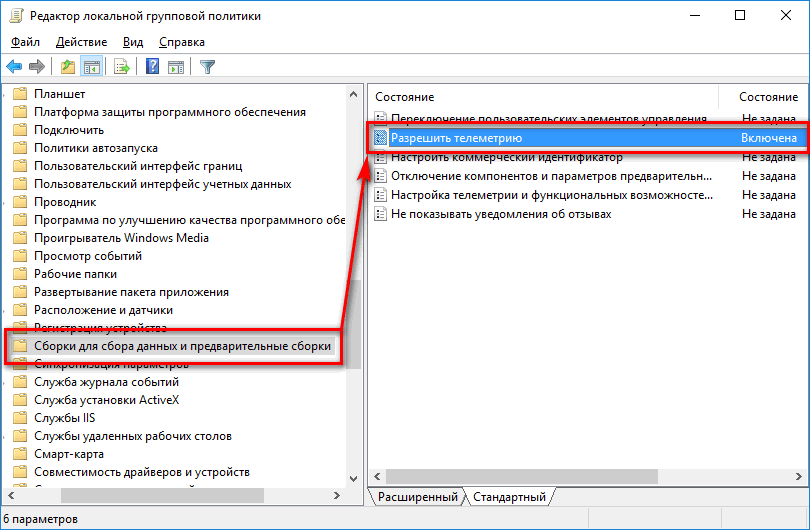Click tree pane scroll up arrow
This screenshot has width=810, height=530.
(353, 94)
